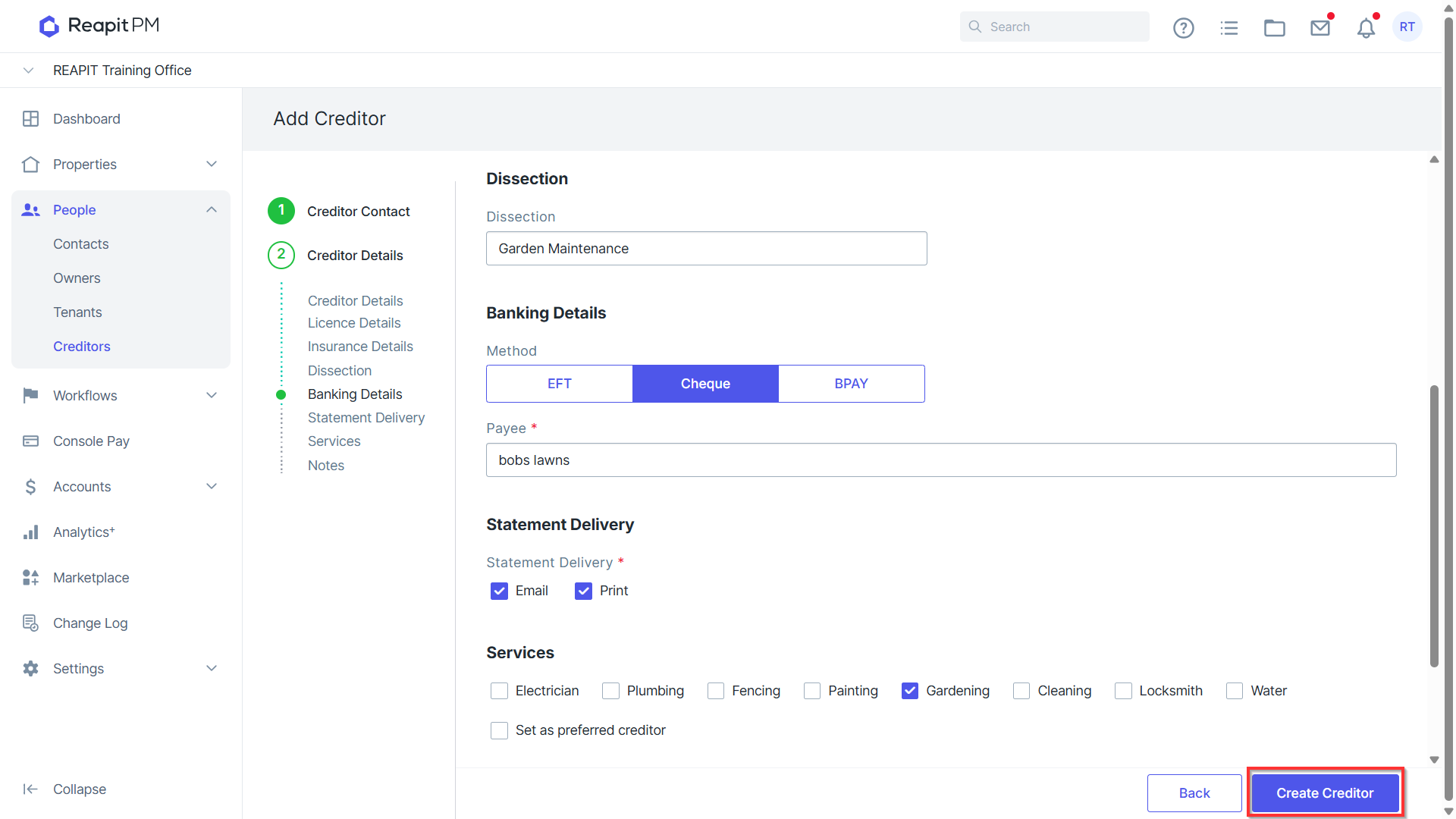Open Contacts under People
1456x819 pixels.
[x=81, y=244]
